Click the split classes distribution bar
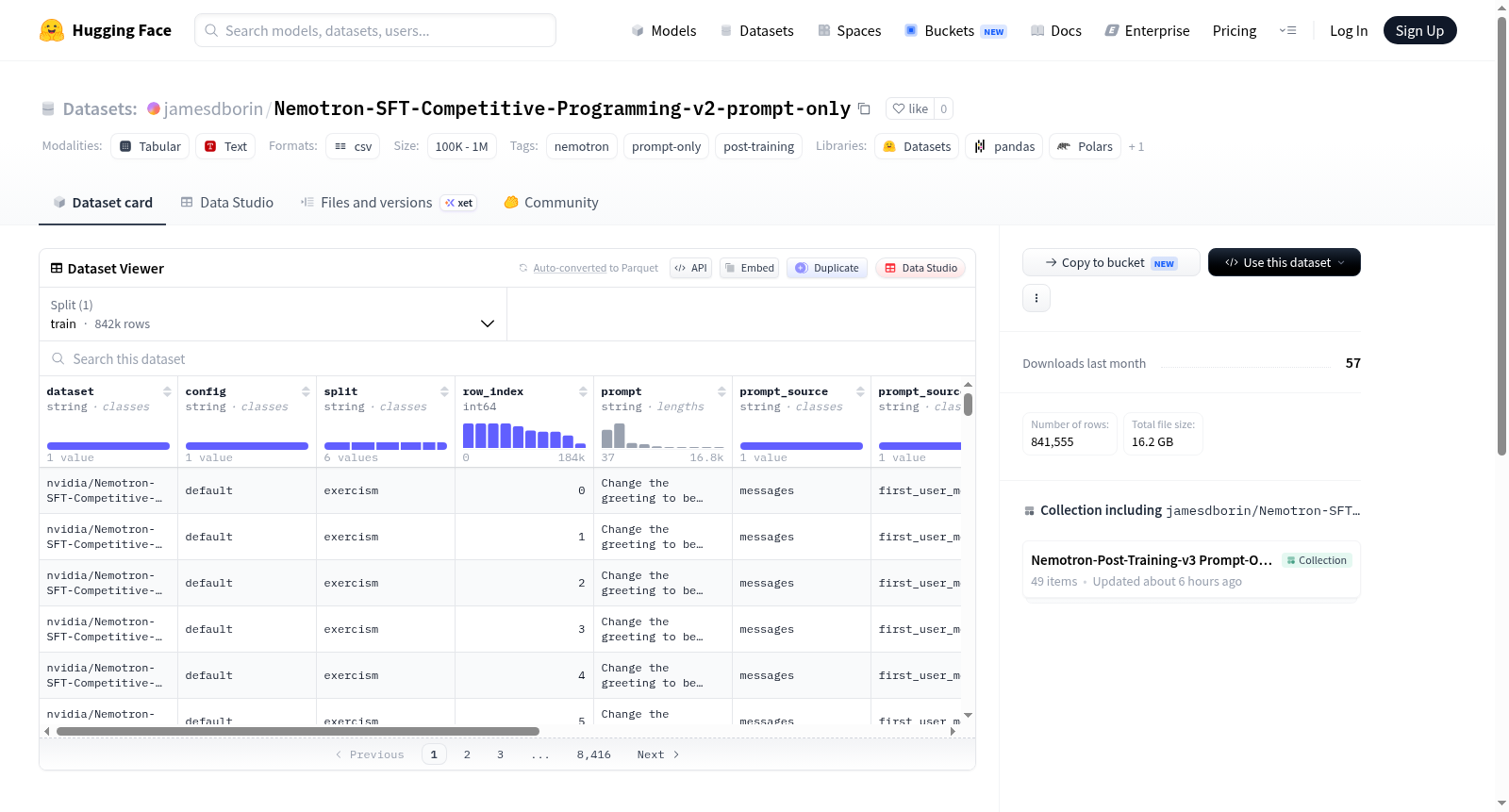 coord(385,446)
